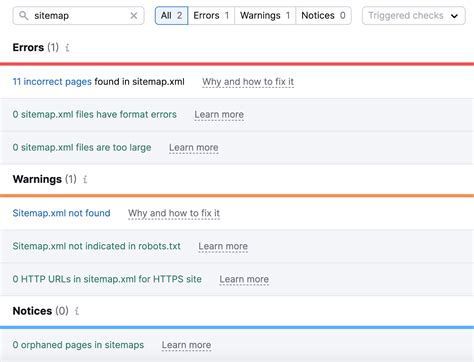Click info icon next to Notices heading
The width and height of the screenshot is (474, 362).
(x=77, y=311)
